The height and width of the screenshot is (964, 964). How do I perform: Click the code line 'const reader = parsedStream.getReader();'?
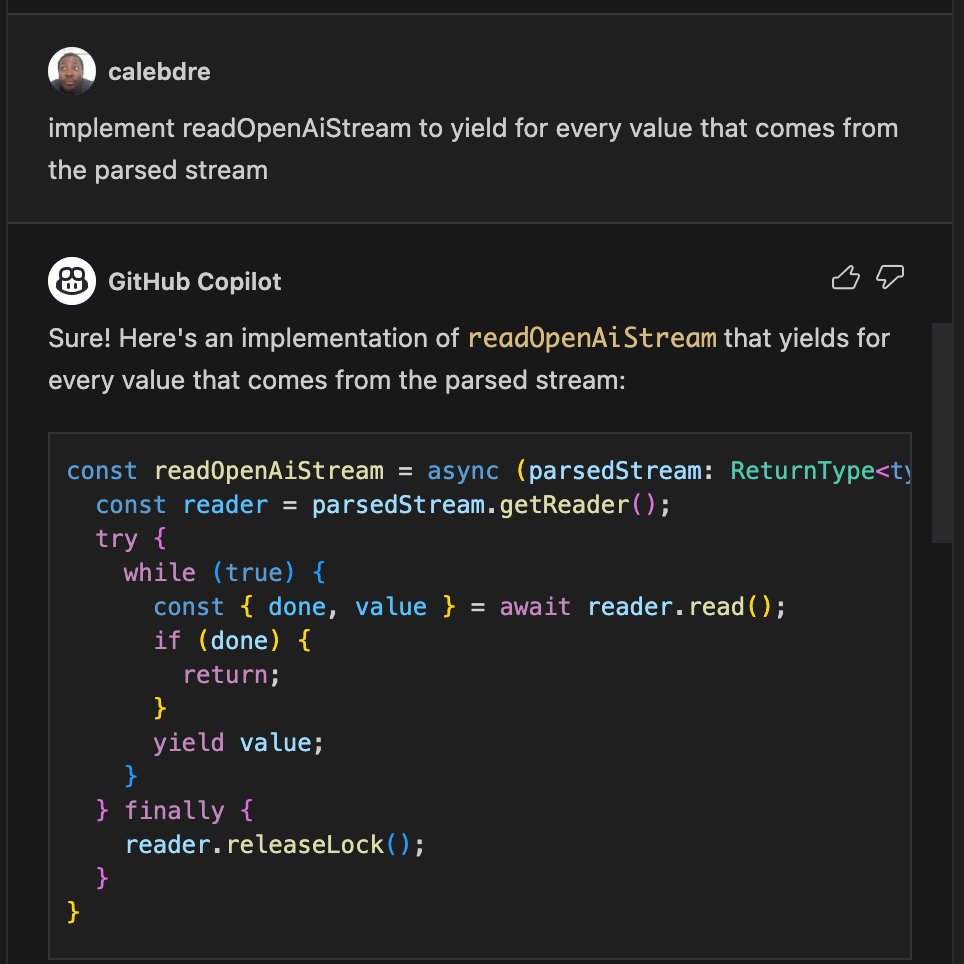click(382, 505)
